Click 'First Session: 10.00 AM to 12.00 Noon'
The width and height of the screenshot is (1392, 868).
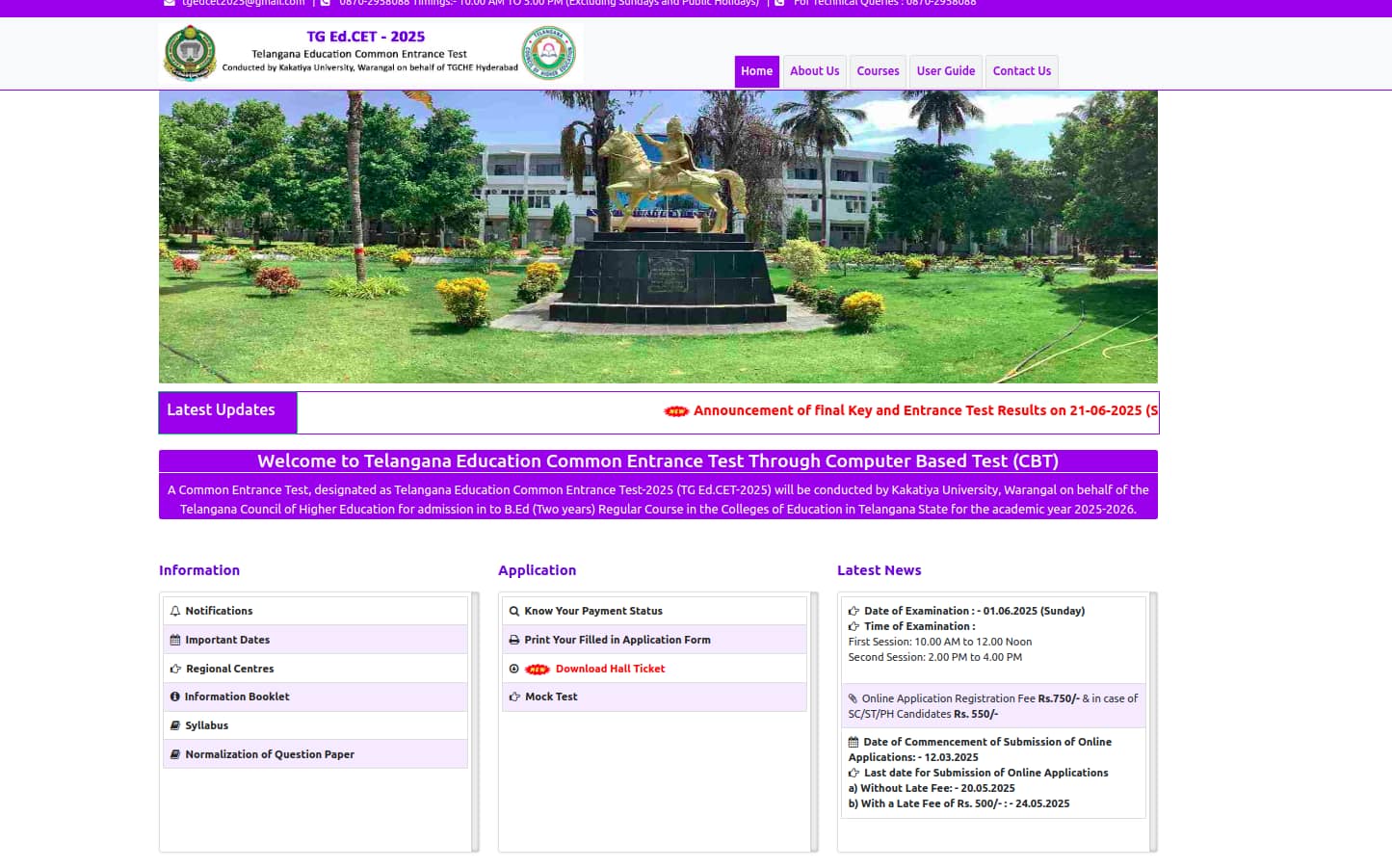click(939, 642)
